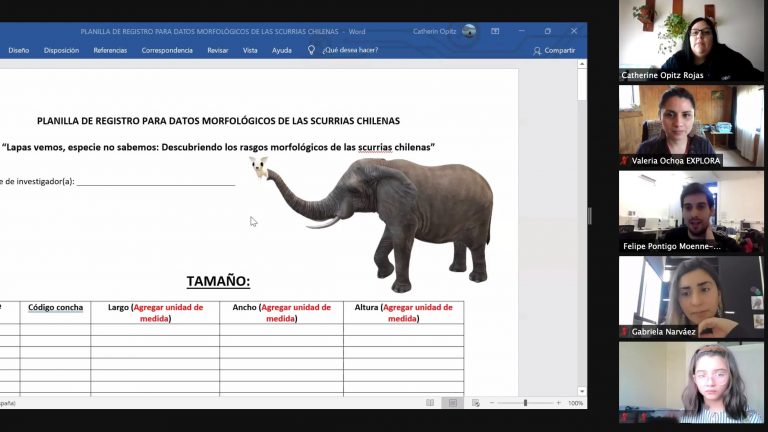Open the Revisar ribbon tab
Viewport: 768px width, 432px height.
(x=217, y=50)
